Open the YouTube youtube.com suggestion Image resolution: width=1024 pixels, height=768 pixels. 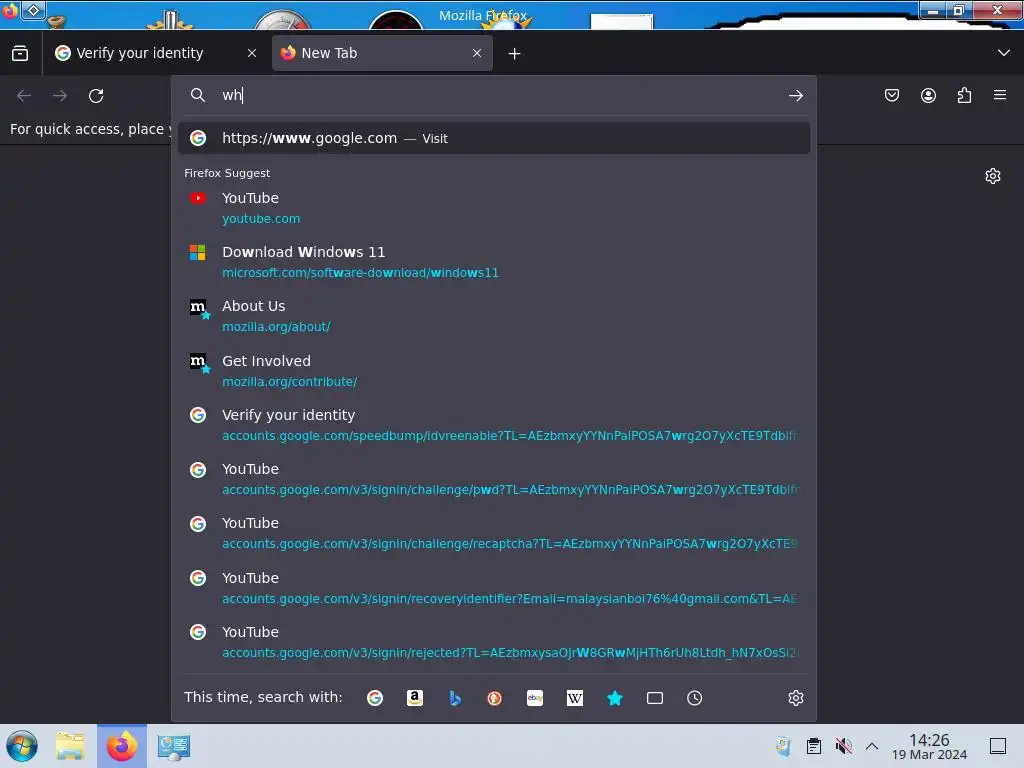494,208
